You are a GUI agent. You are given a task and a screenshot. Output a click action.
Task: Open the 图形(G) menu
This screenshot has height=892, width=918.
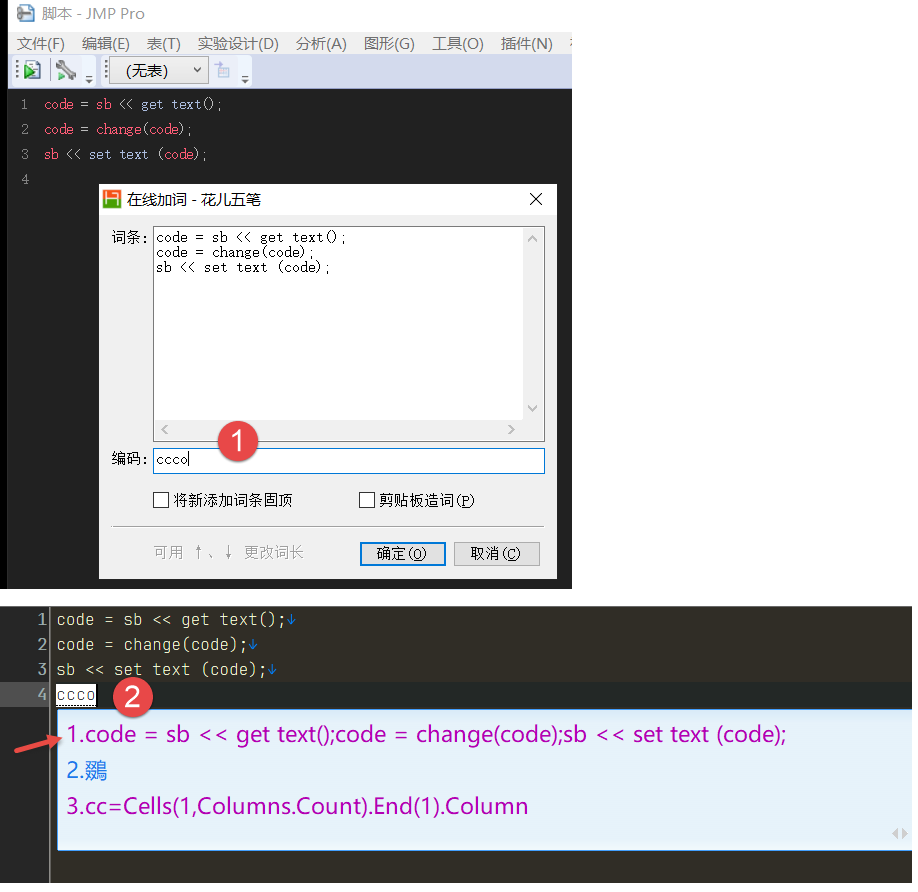click(389, 44)
